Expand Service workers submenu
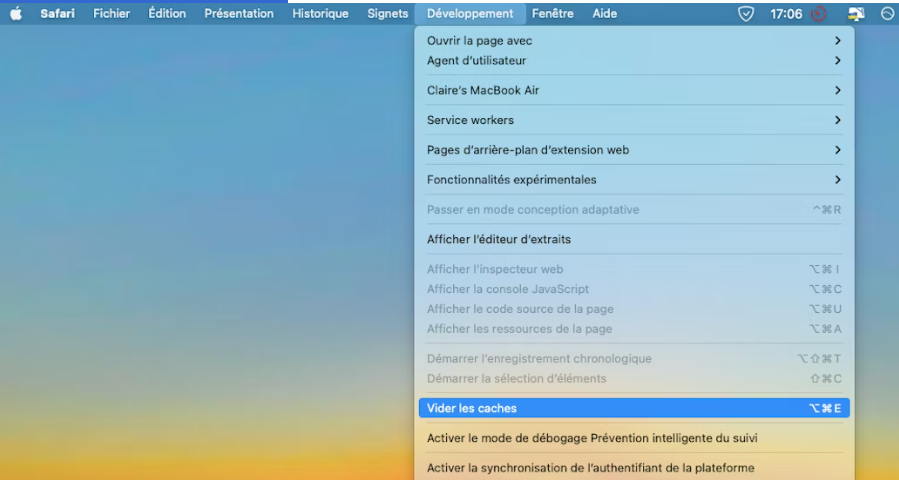The width and height of the screenshot is (899, 480). pyautogui.click(x=634, y=120)
